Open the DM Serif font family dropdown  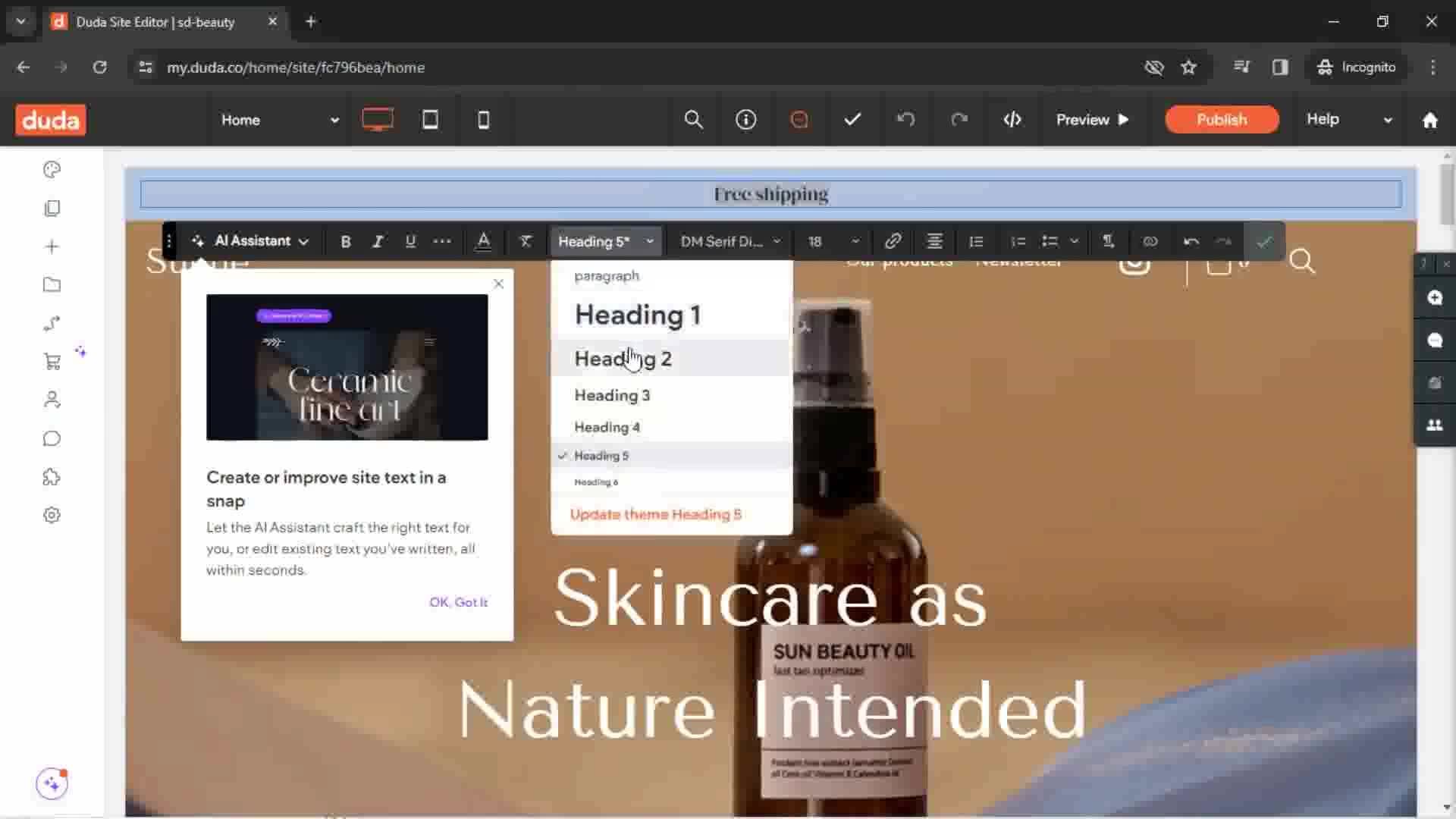[x=730, y=241]
